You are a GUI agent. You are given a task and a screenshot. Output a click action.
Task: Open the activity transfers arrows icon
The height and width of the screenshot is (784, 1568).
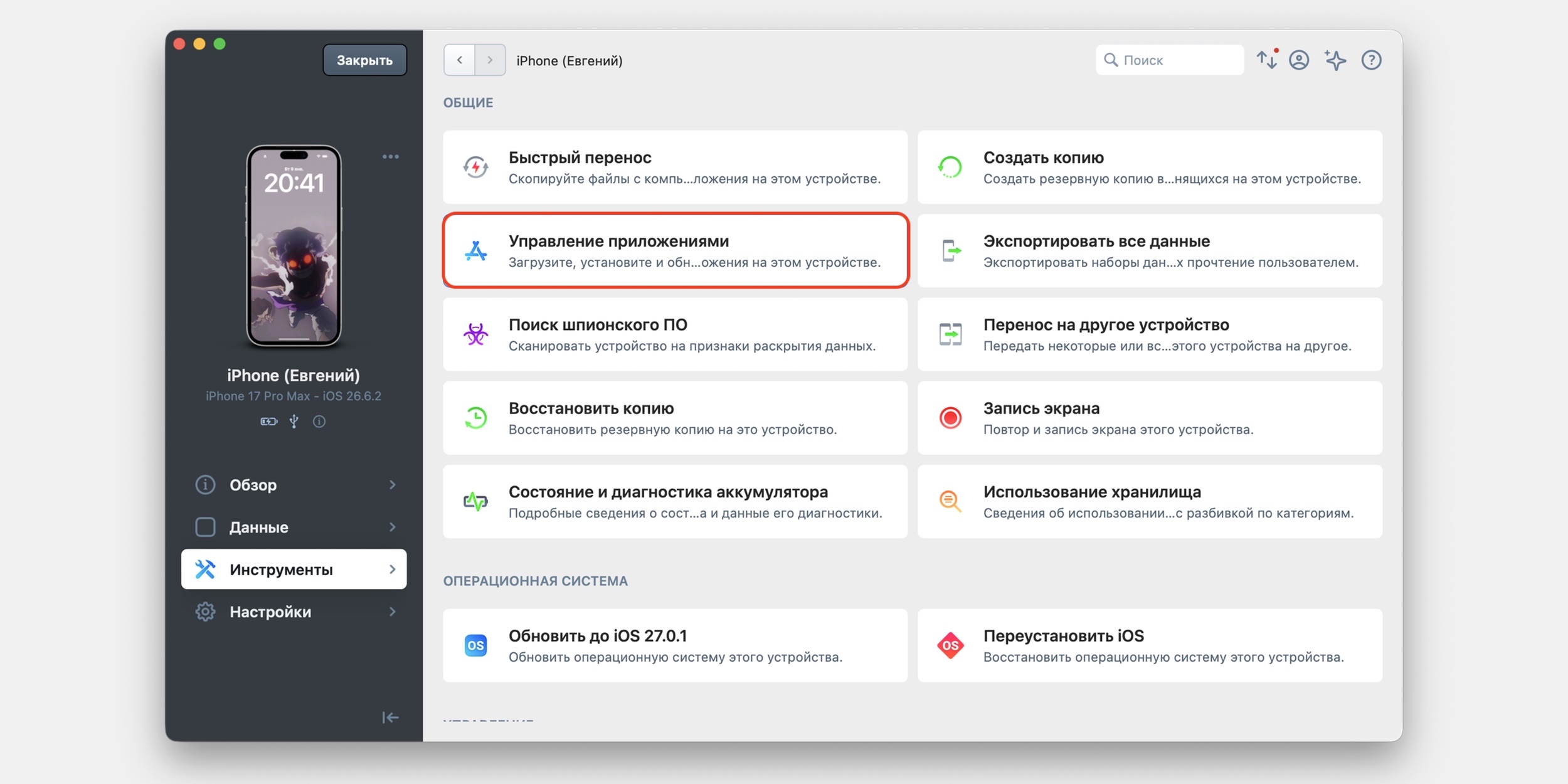(1266, 60)
